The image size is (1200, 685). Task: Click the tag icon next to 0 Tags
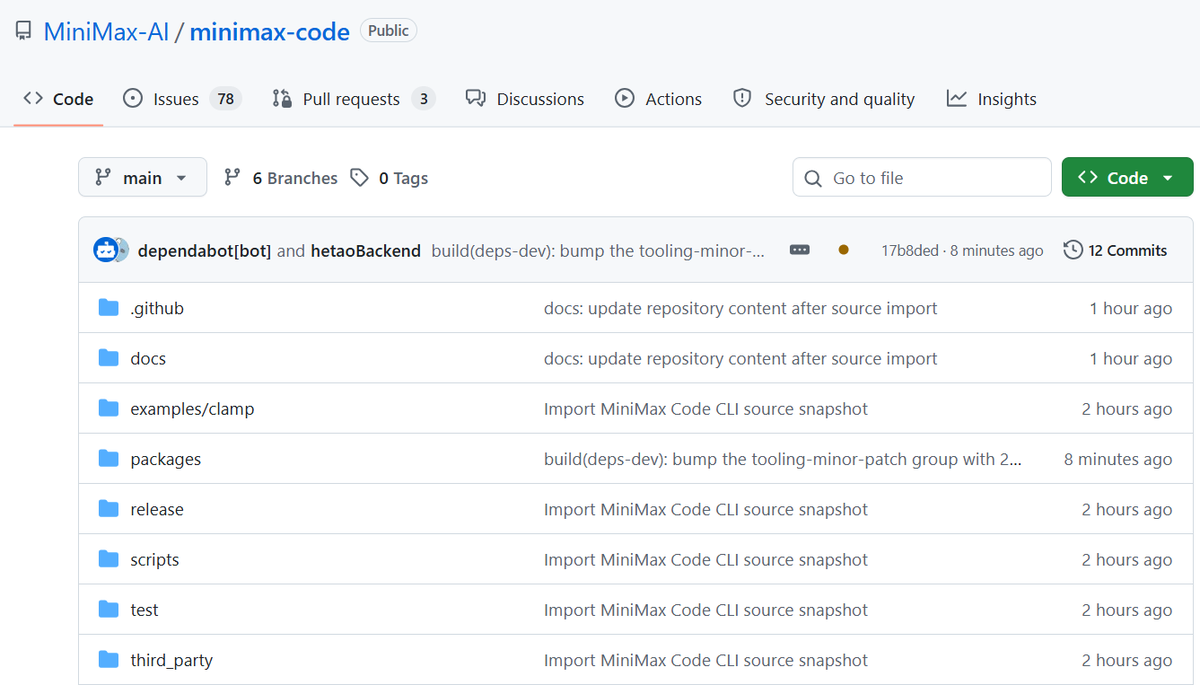359,178
